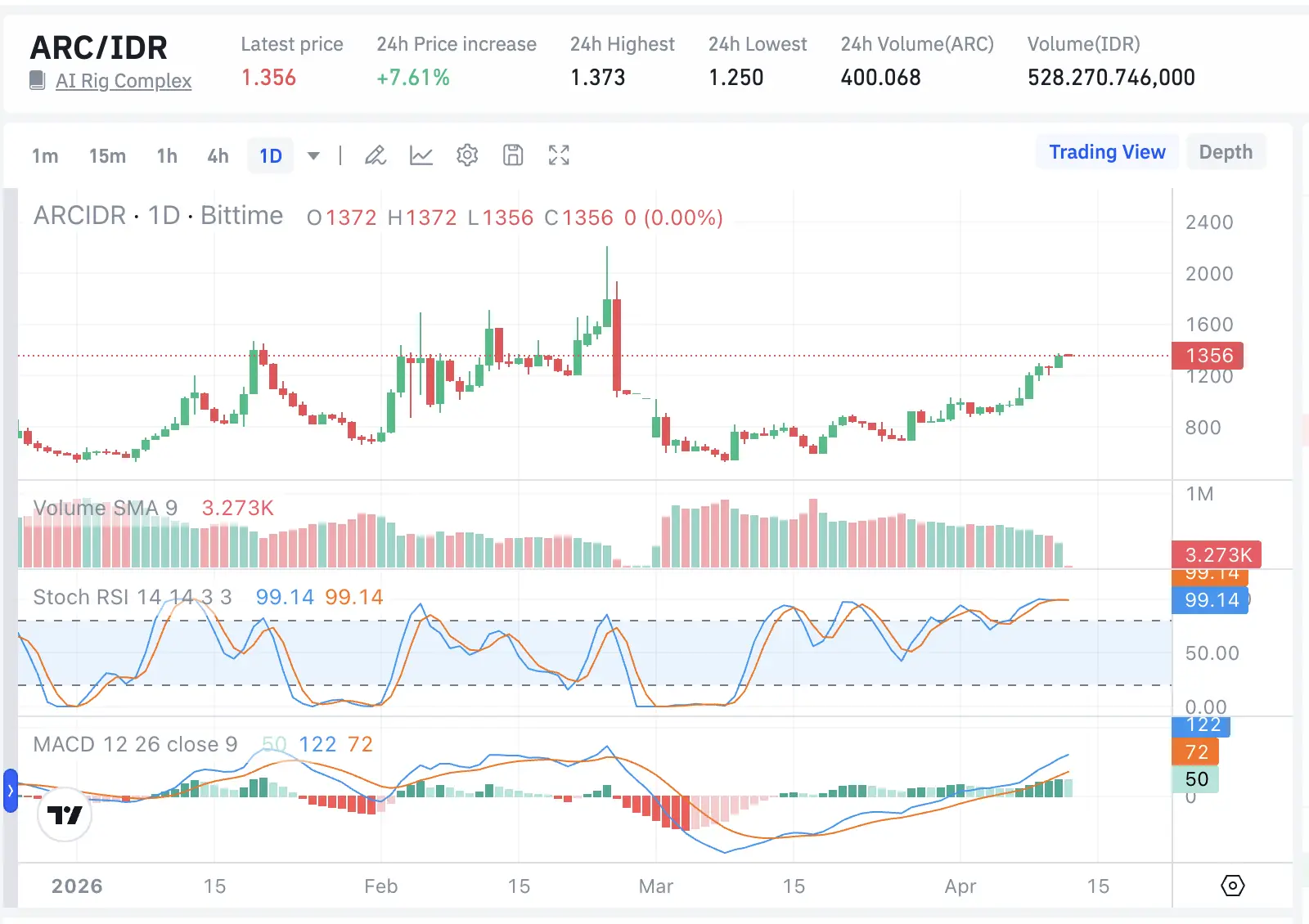Switch to the Depth tab

click(1226, 151)
